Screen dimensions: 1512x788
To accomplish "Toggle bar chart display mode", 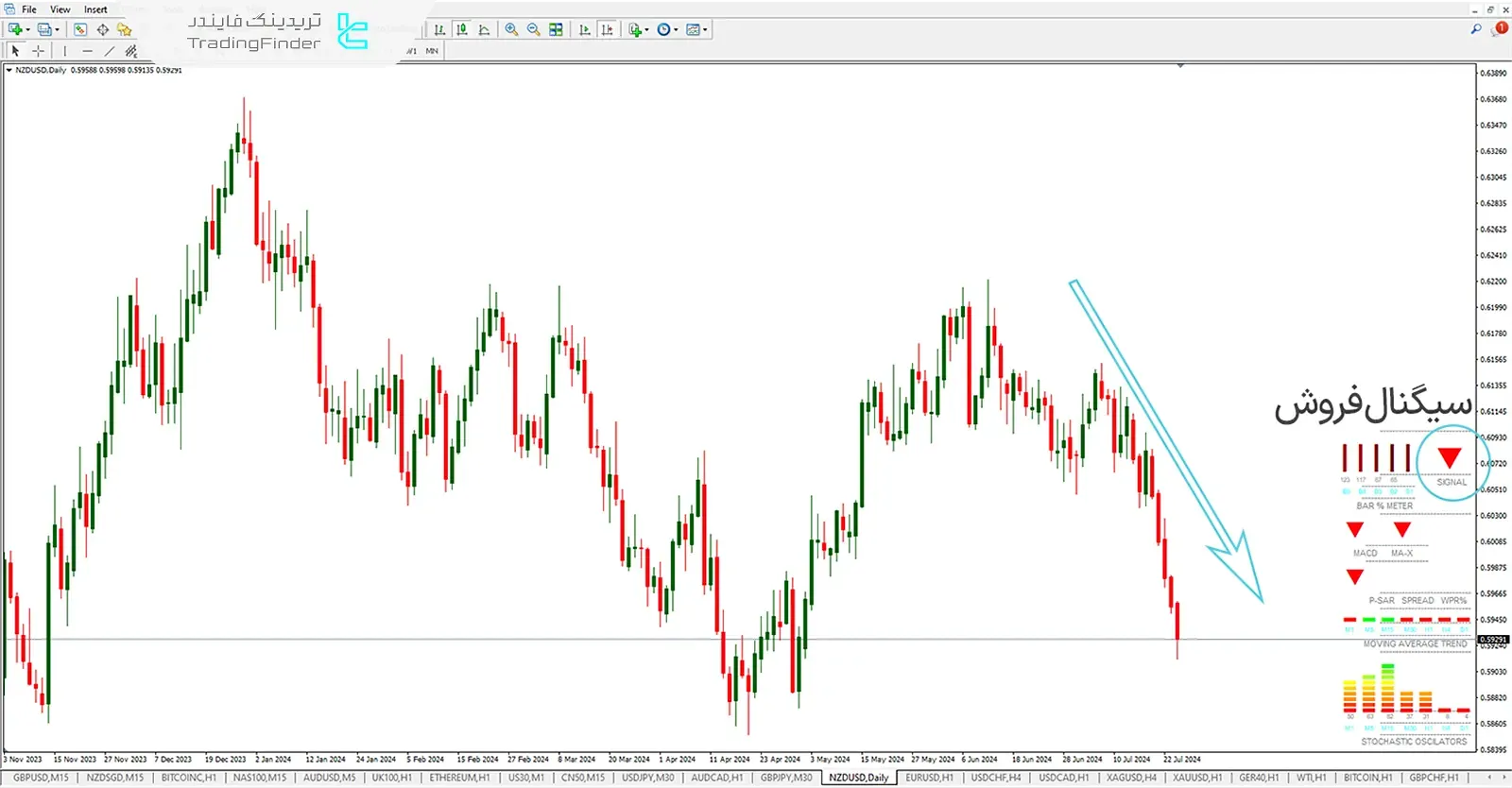I will 439,29.
